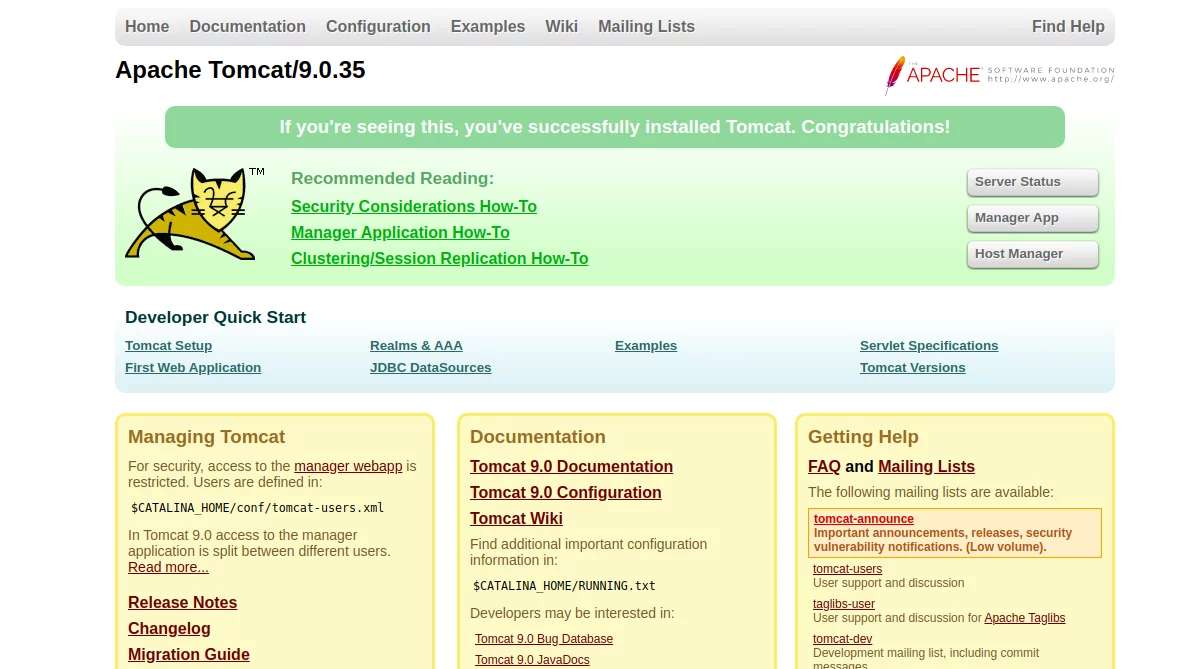Viewport: 1203px width, 669px height.
Task: Click the Developer Quick Start heading
Action: tap(215, 318)
